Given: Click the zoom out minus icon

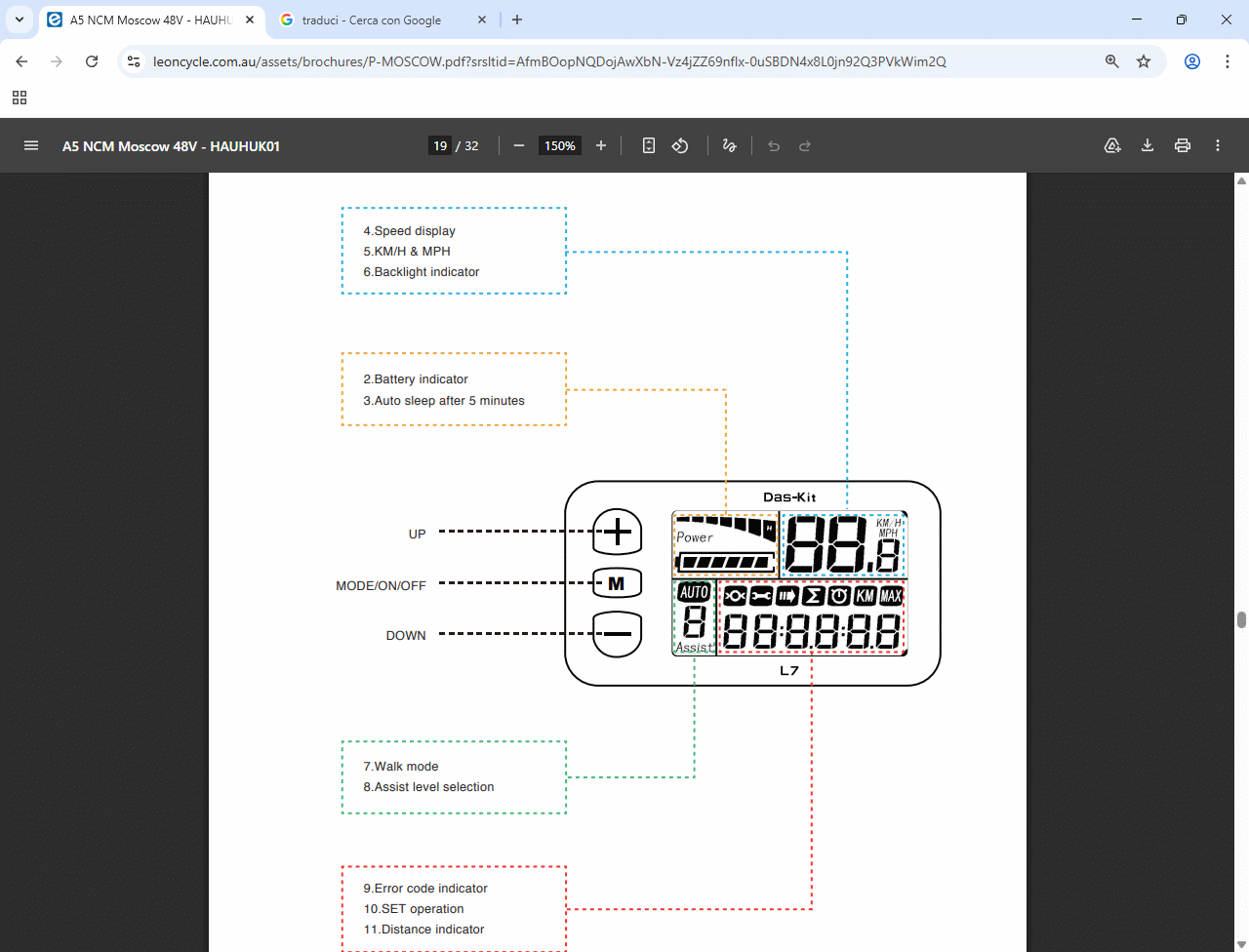Looking at the screenshot, I should pos(519,145).
